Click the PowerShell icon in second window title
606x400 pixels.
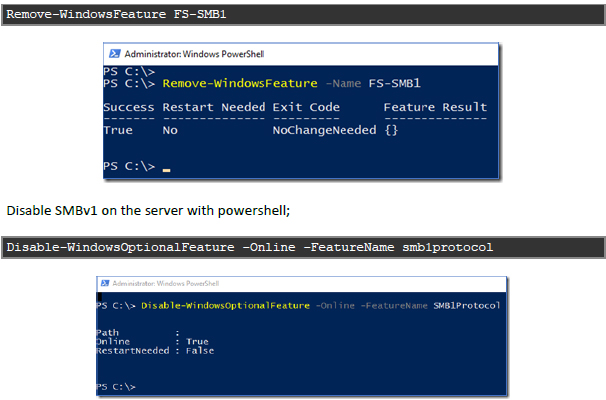tap(105, 283)
